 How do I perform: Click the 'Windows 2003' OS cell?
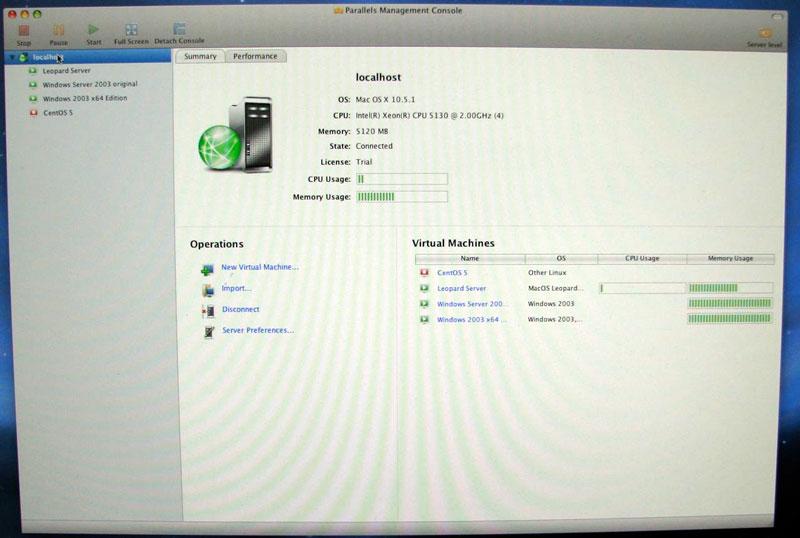coord(551,304)
